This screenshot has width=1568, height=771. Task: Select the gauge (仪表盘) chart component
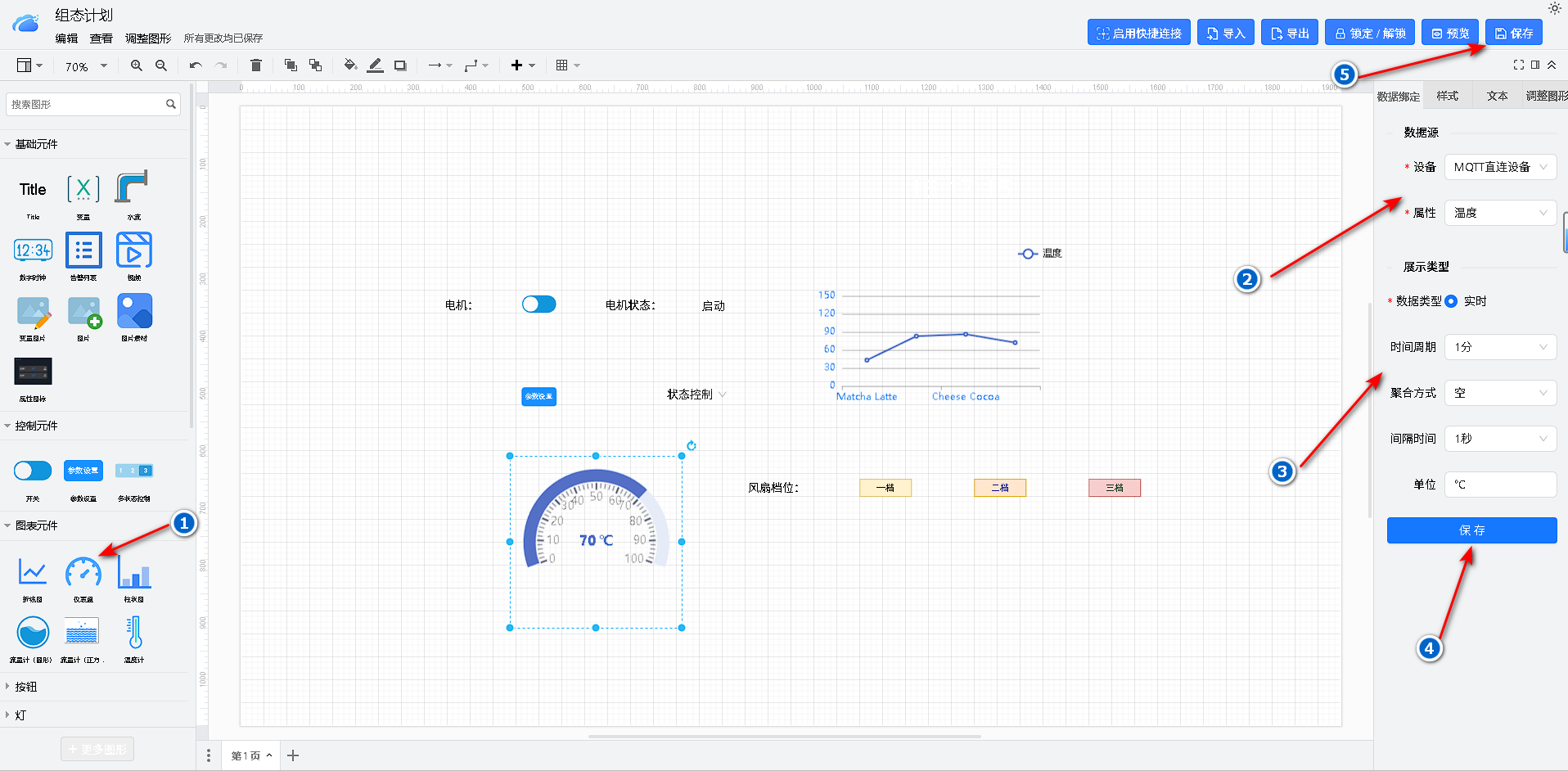83,573
